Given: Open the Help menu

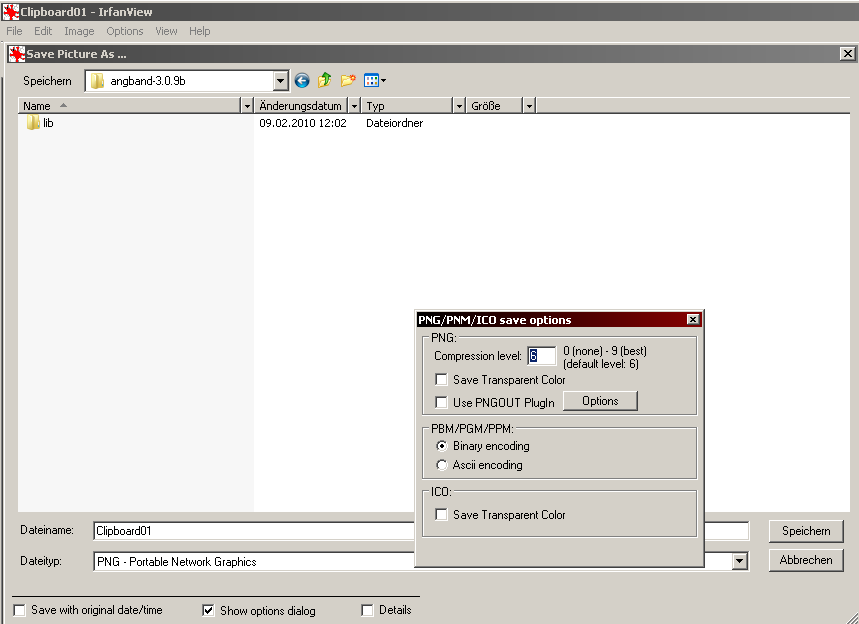Looking at the screenshot, I should pyautogui.click(x=199, y=31).
